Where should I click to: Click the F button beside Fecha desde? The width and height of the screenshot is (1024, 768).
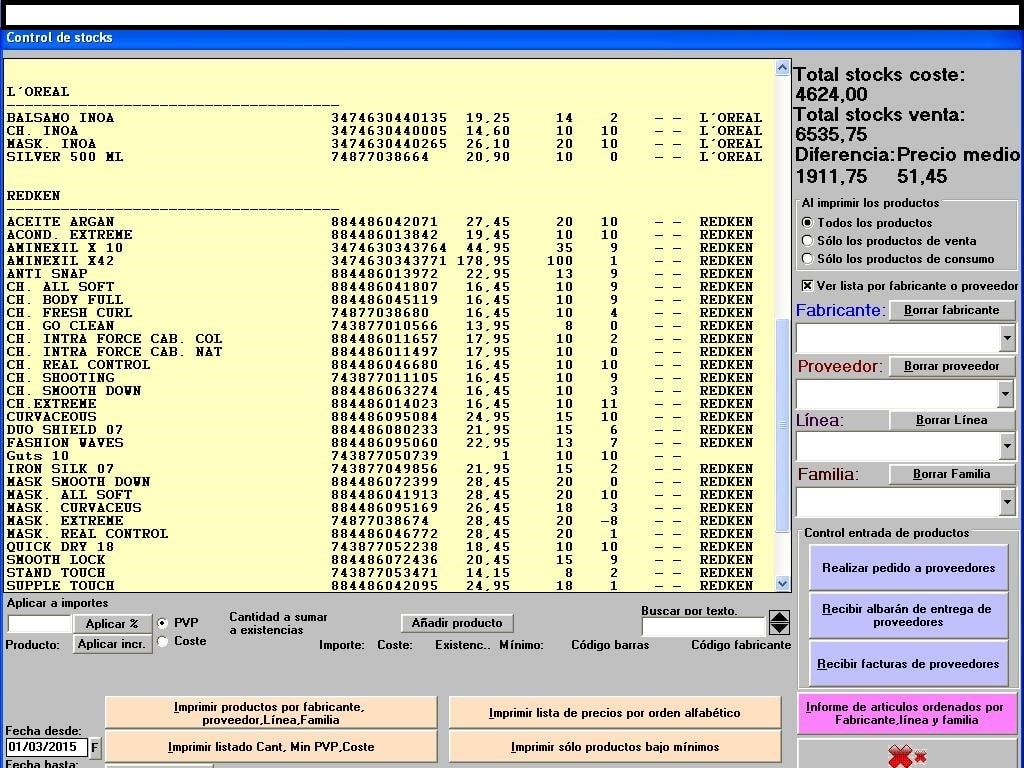[x=95, y=747]
